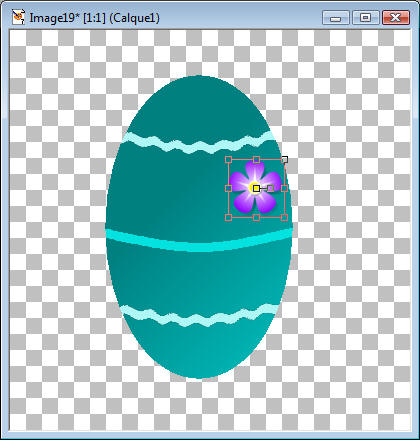420x440 pixels.
Task: Grab the rotation handle beside flower center
Action: point(271,189)
